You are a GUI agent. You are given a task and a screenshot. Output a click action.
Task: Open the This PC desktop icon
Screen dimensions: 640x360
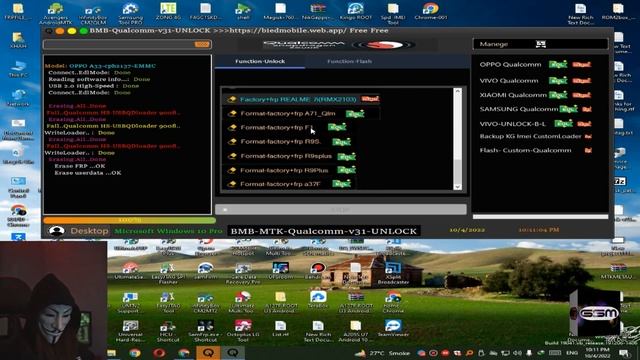pos(18,69)
